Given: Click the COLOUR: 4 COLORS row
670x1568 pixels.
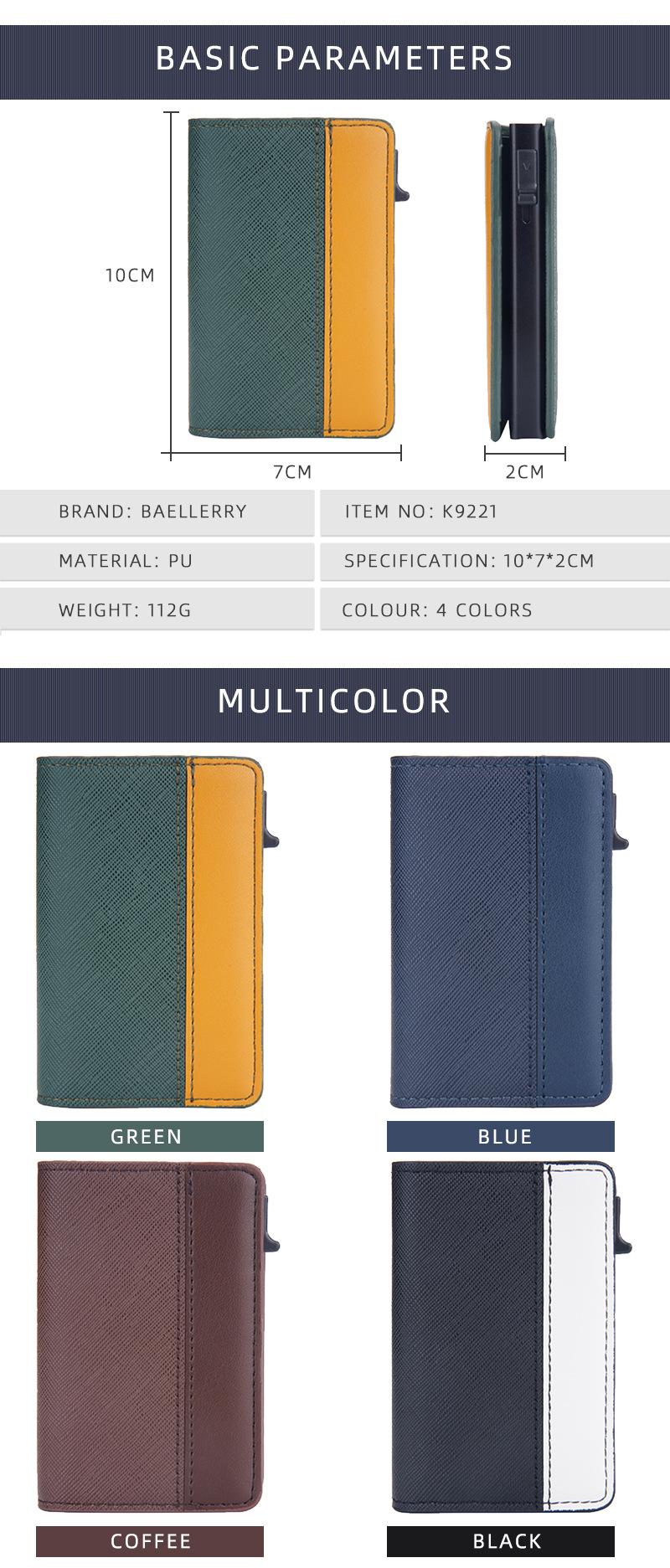Looking at the screenshot, I should point(495,610).
